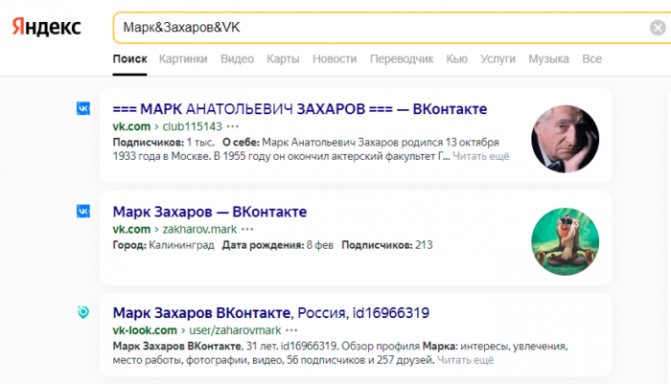
Task: Clear the search query with the X button
Action: point(658,28)
